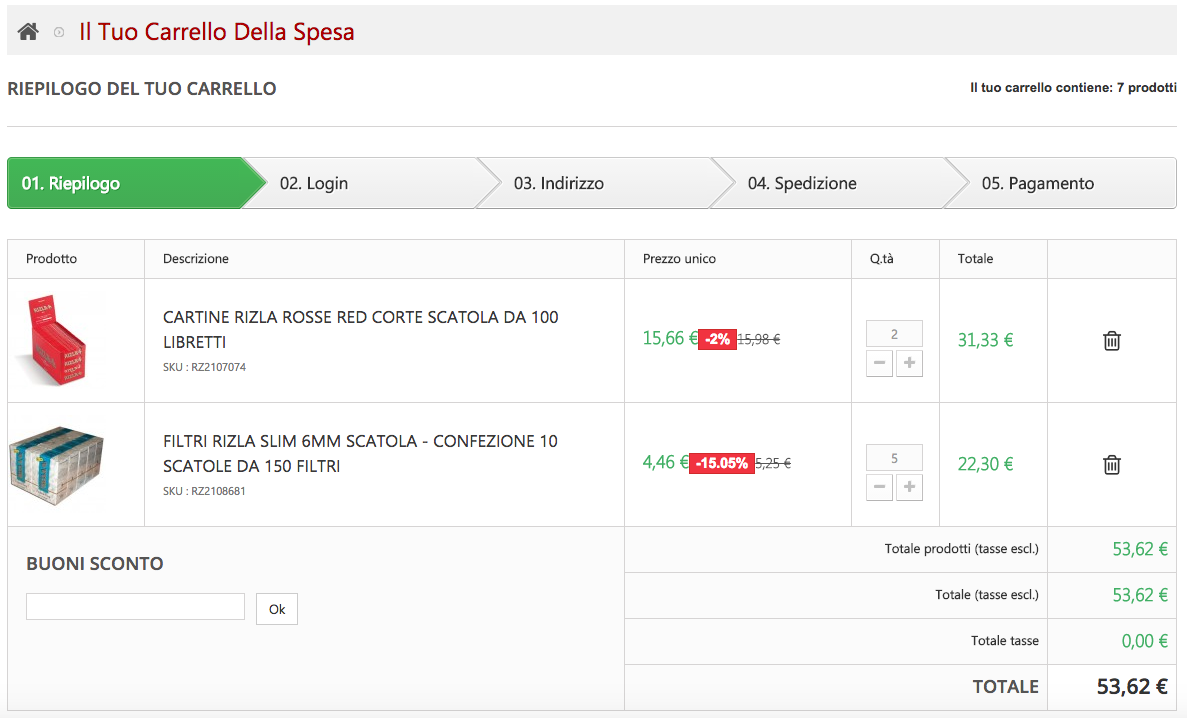This screenshot has width=1187, height=718.
Task: View Cartine Rizla red box thumbnail
Action: 57,340
